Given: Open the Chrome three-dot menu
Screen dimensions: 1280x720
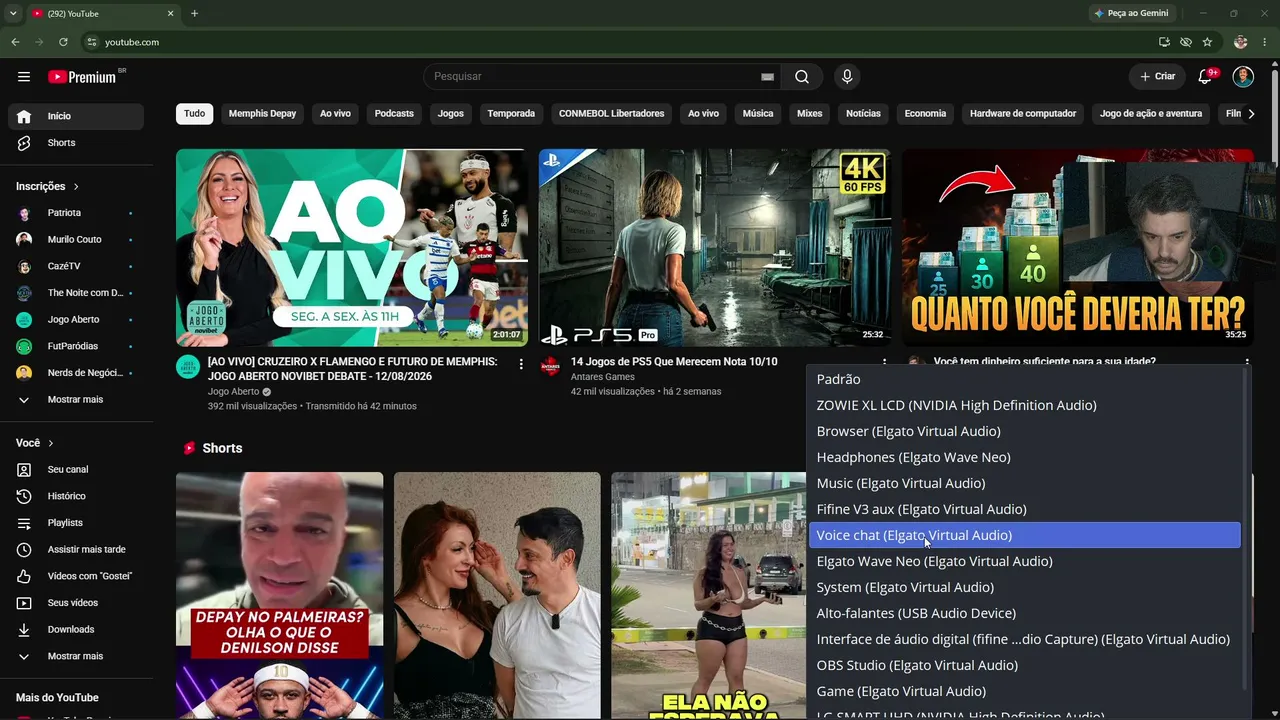Looking at the screenshot, I should 1265,42.
